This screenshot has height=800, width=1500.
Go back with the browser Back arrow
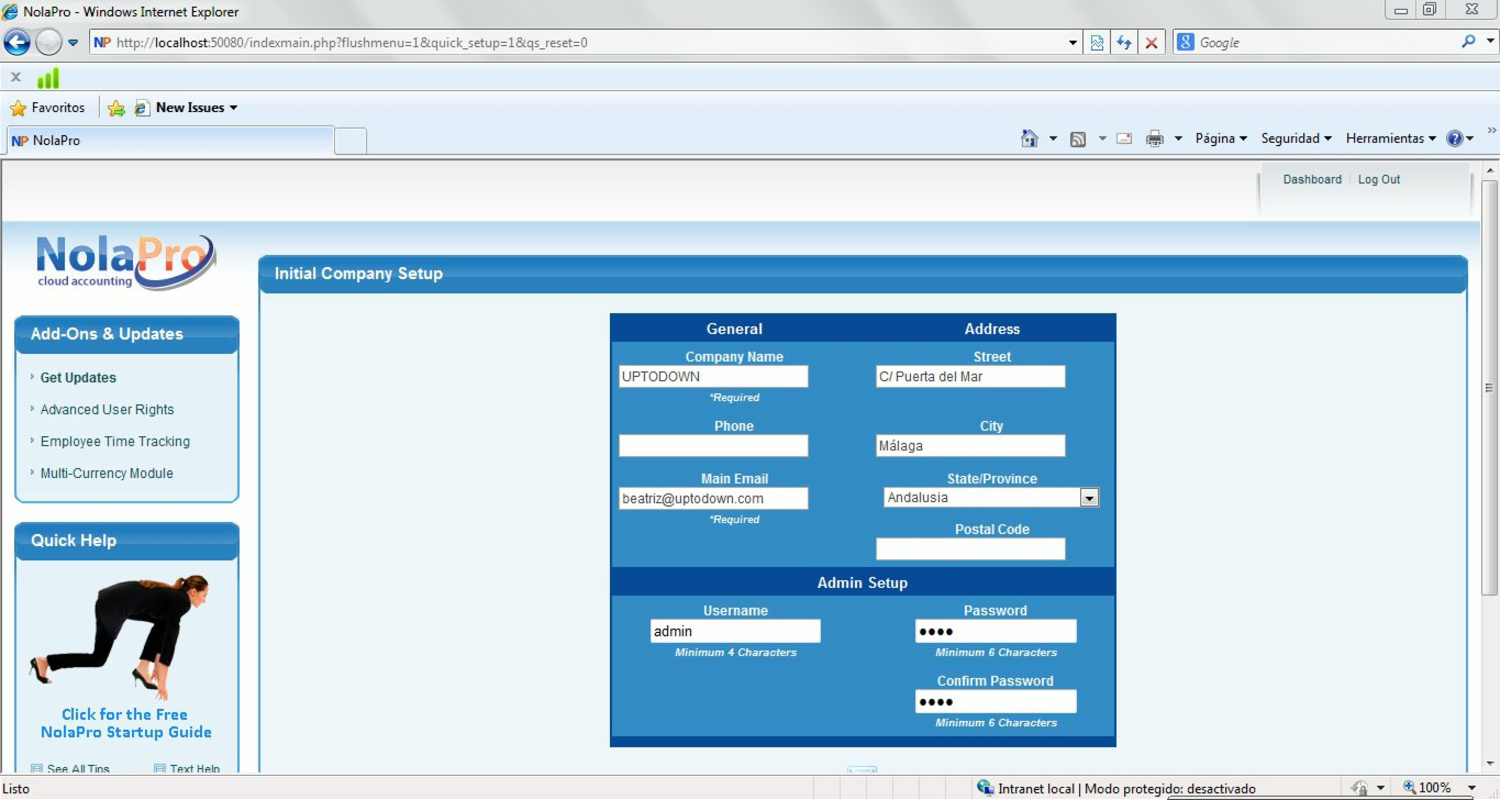[17, 42]
